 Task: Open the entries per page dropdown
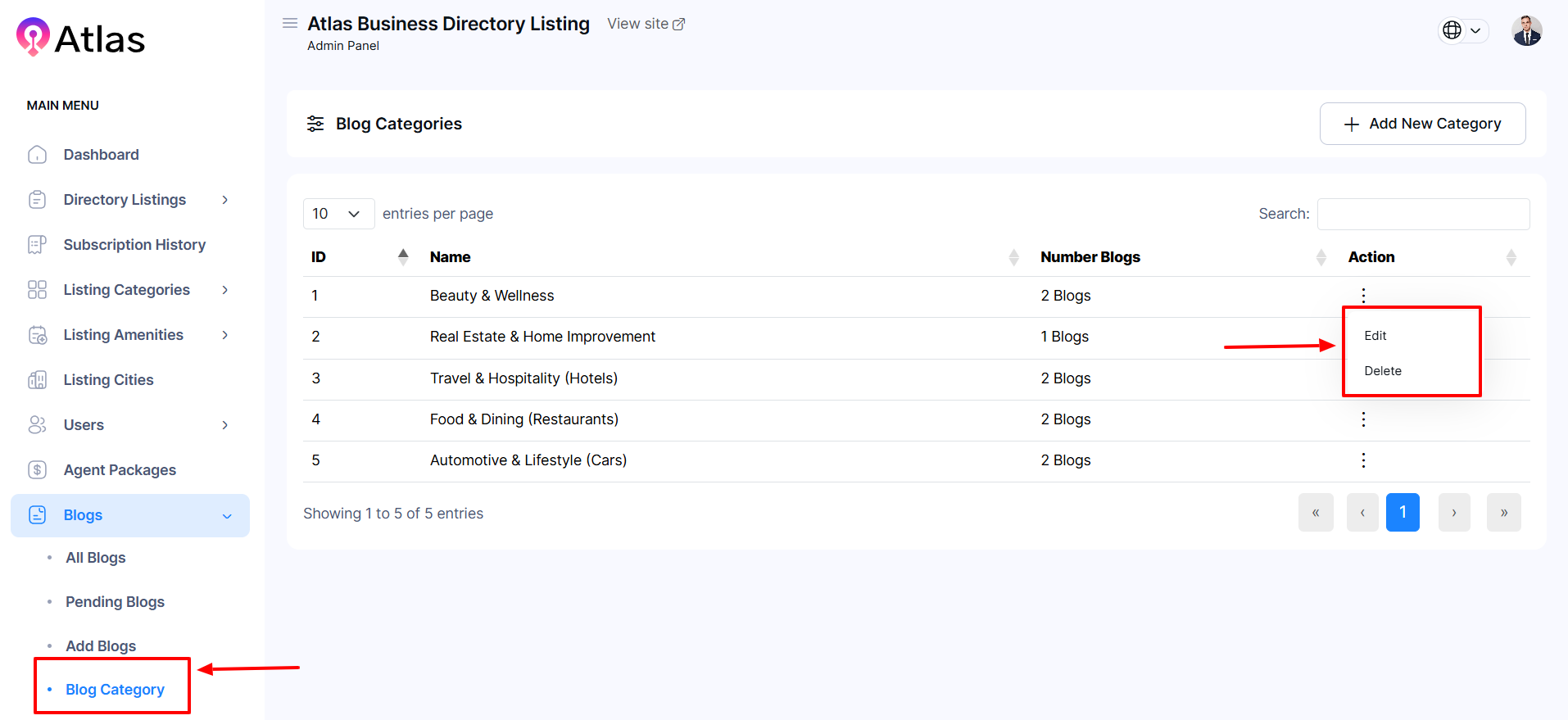coord(338,214)
